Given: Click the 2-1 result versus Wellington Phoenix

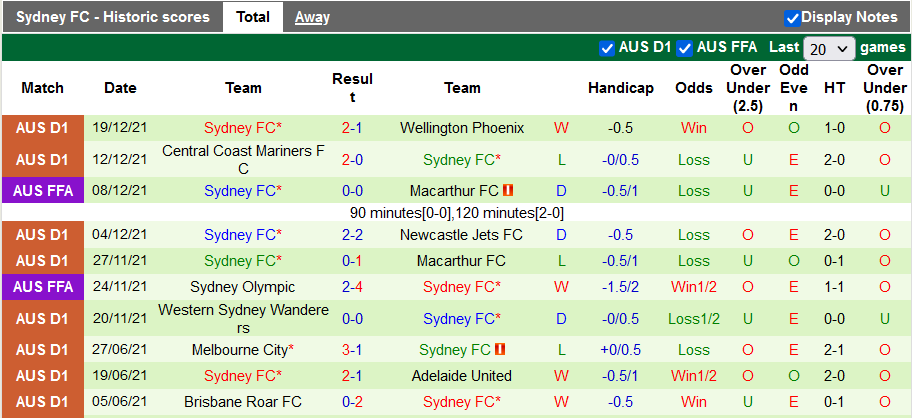Looking at the screenshot, I should 352,128.
